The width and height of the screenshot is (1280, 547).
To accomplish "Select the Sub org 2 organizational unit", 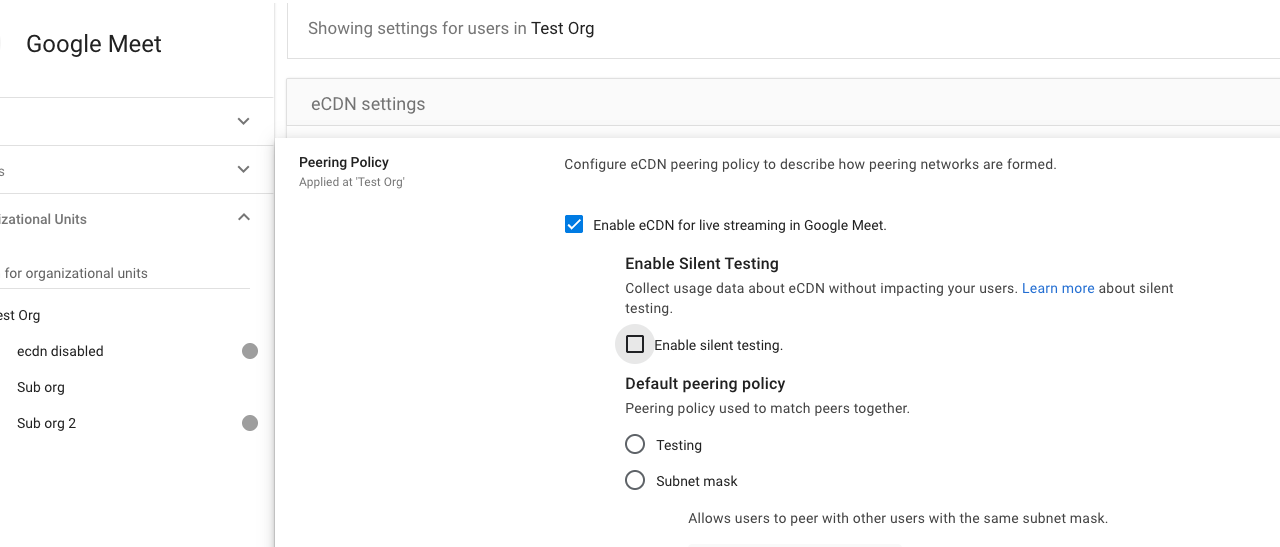I will (x=46, y=423).
